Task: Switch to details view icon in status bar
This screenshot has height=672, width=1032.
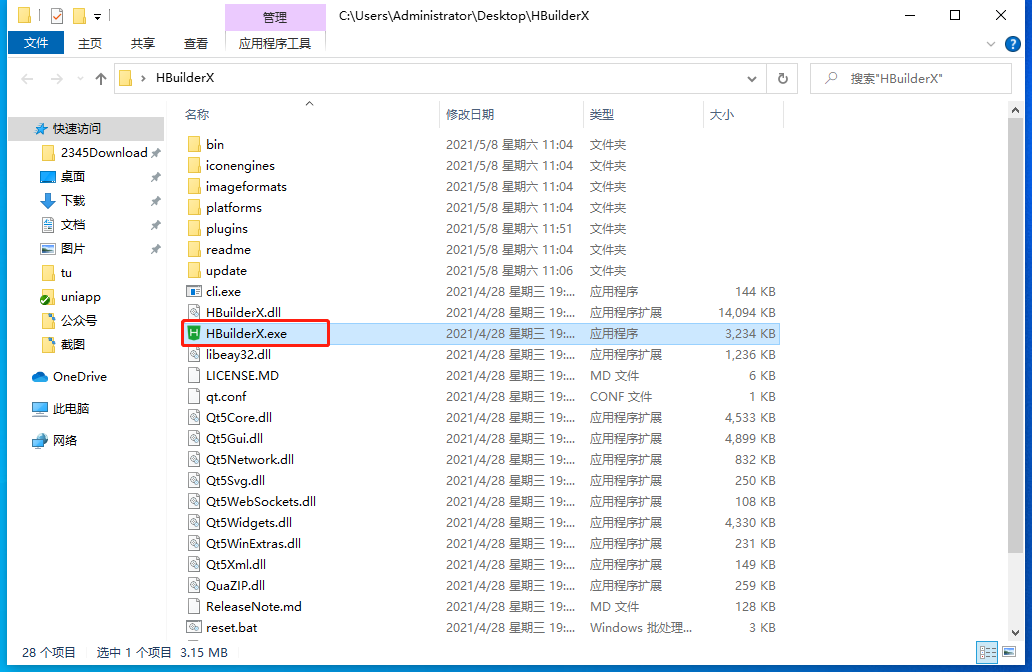Action: pos(986,652)
